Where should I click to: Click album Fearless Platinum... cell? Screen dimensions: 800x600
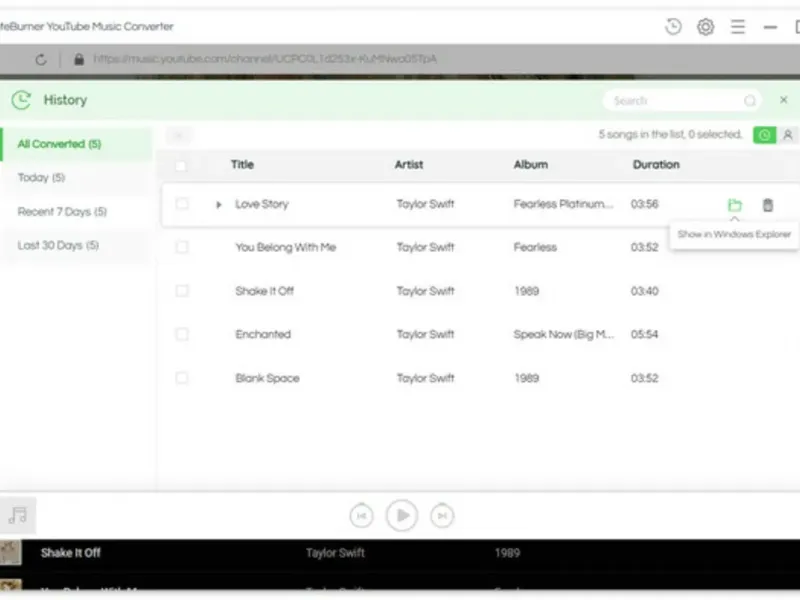pyautogui.click(x=563, y=204)
